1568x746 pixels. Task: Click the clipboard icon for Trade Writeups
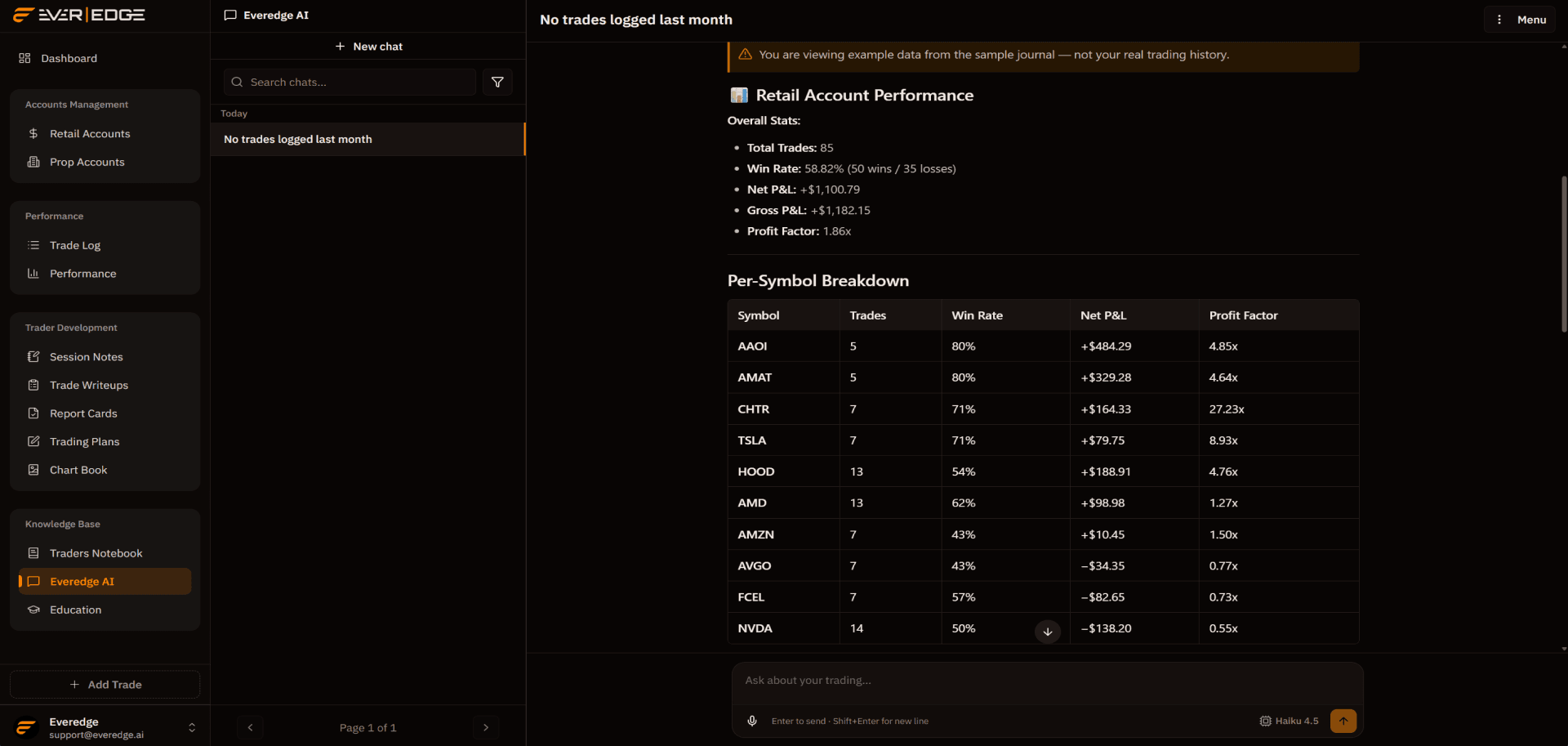pos(33,385)
